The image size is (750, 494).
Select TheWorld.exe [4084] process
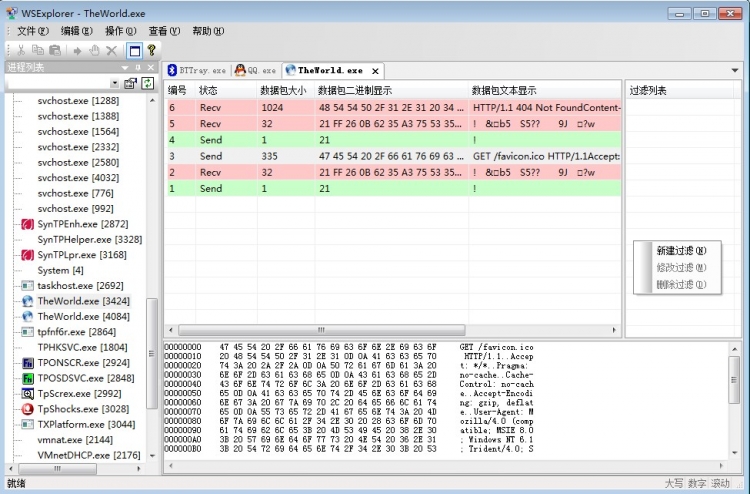click(x=83, y=316)
